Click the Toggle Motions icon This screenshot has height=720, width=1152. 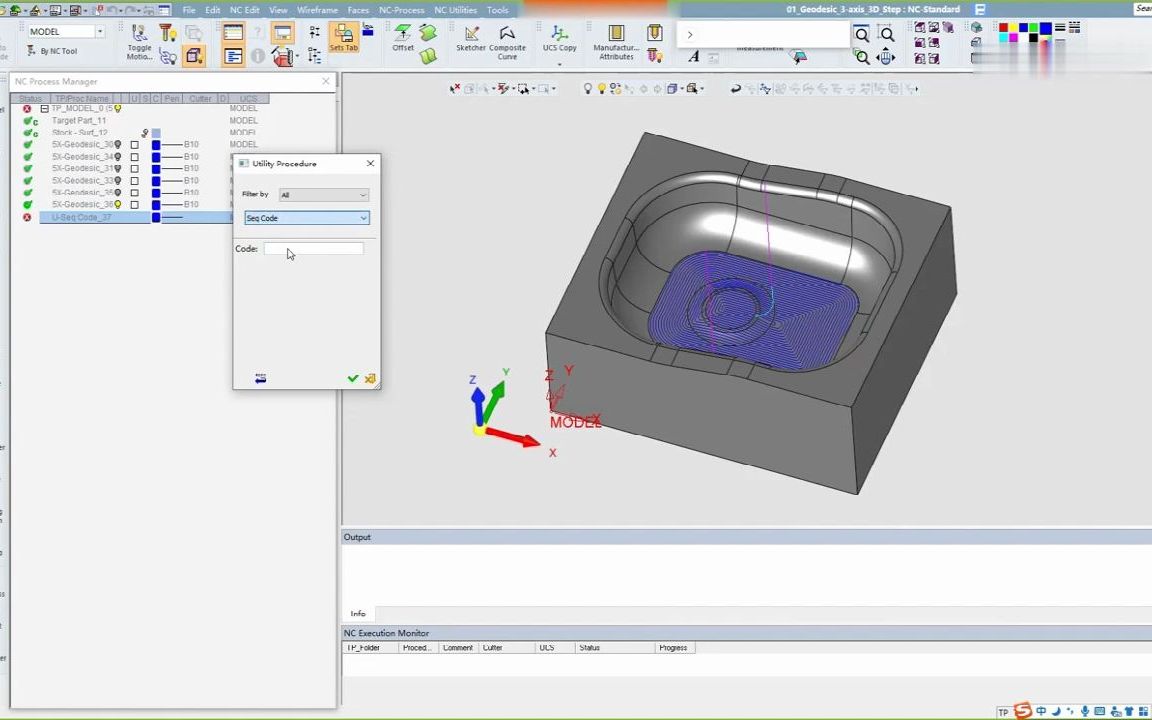pos(139,38)
